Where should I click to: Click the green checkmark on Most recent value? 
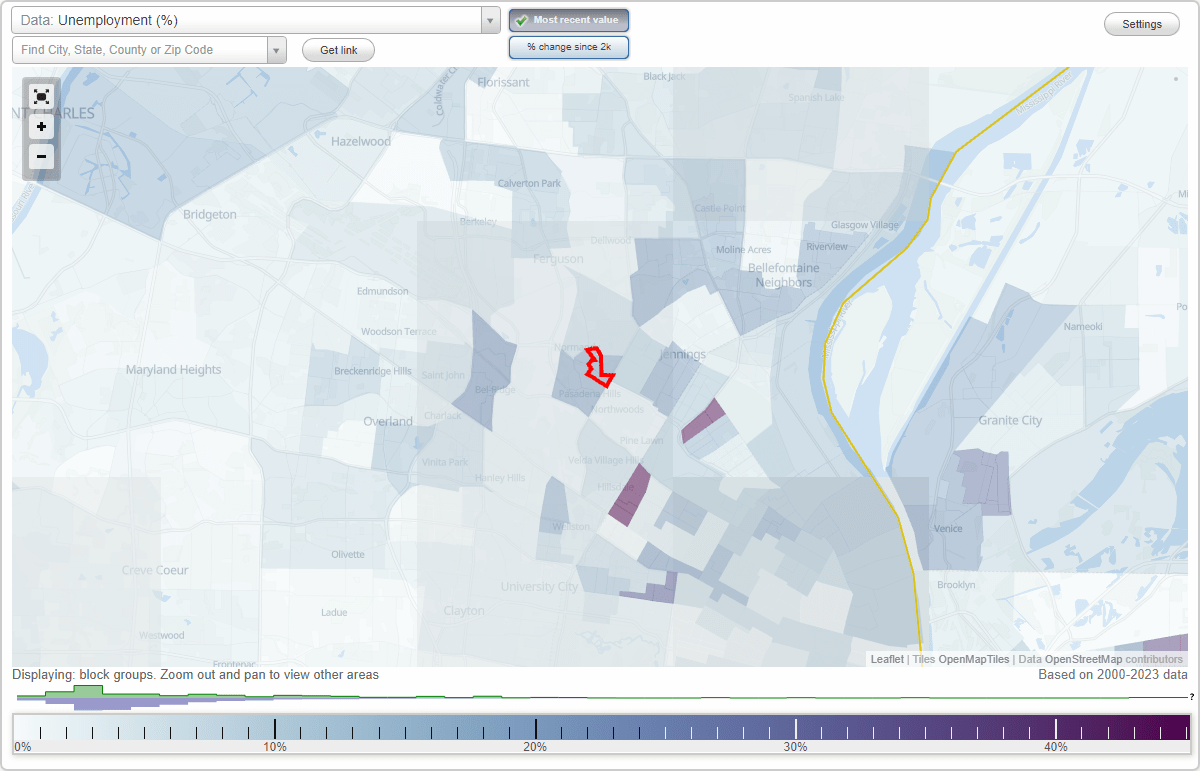[523, 19]
